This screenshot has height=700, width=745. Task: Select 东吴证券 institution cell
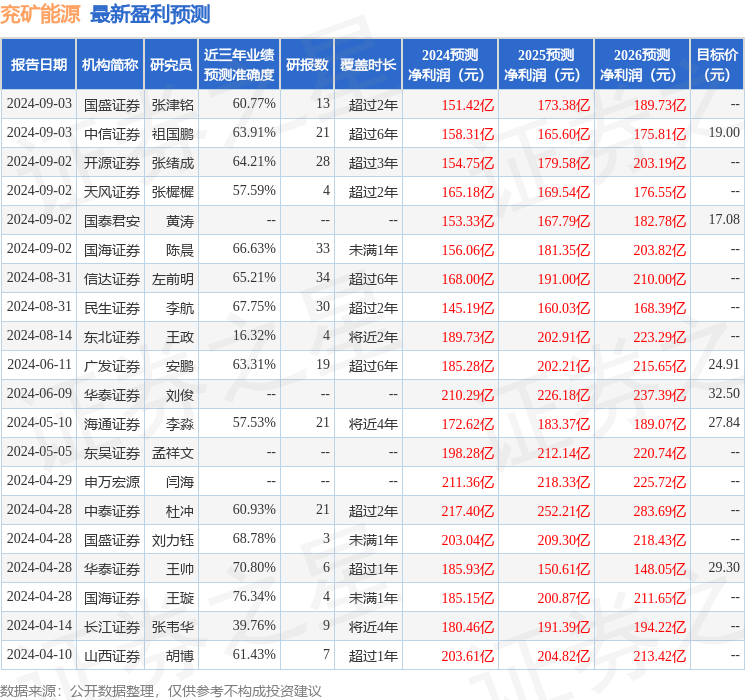112,453
